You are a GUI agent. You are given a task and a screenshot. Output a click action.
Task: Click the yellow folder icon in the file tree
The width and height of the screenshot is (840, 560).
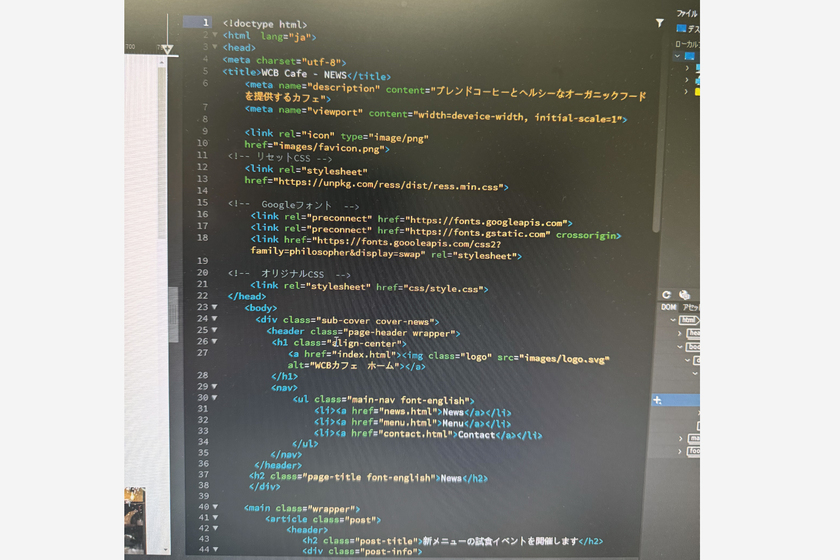tap(698, 92)
